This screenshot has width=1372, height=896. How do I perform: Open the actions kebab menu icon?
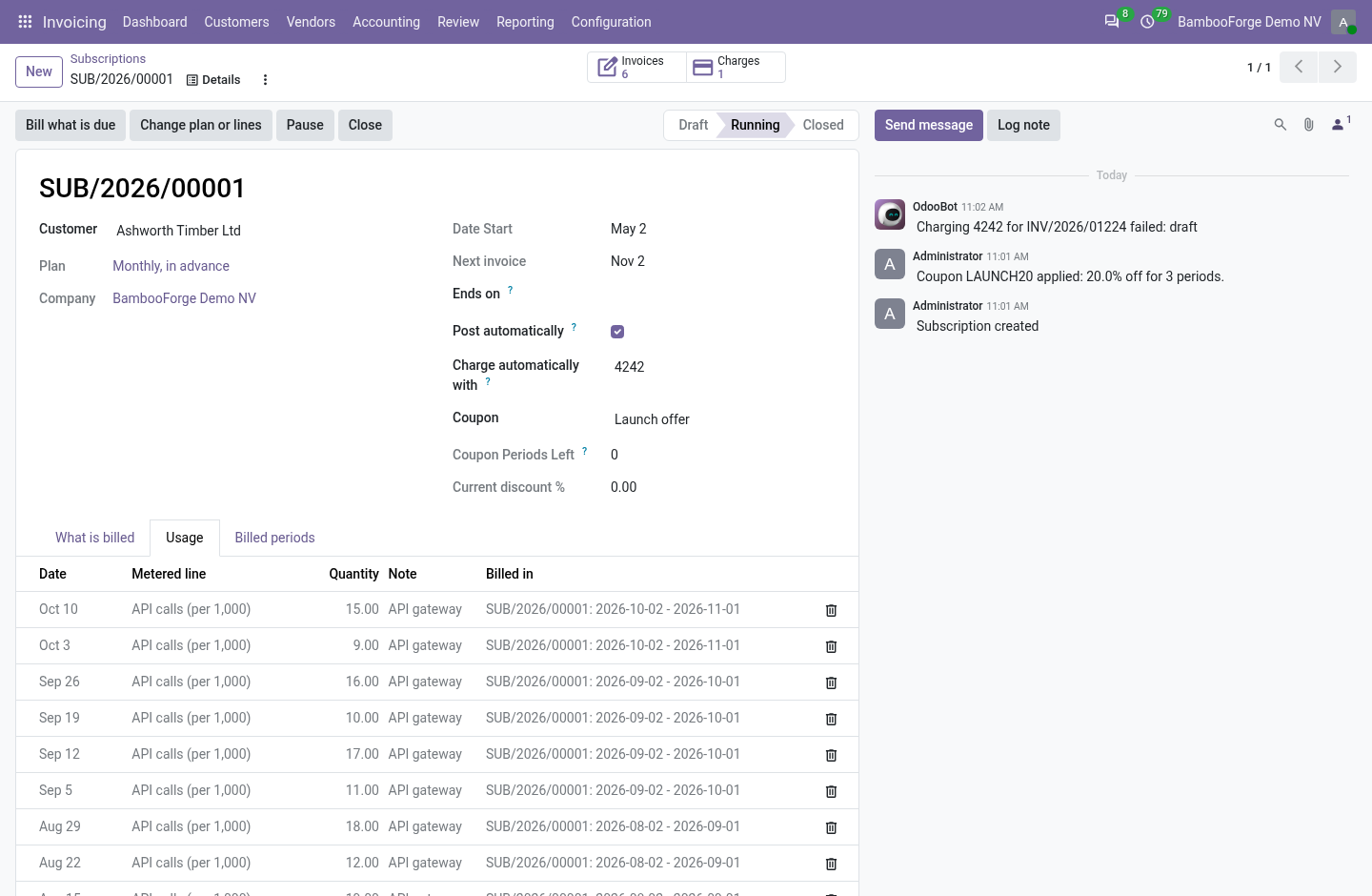(x=266, y=80)
